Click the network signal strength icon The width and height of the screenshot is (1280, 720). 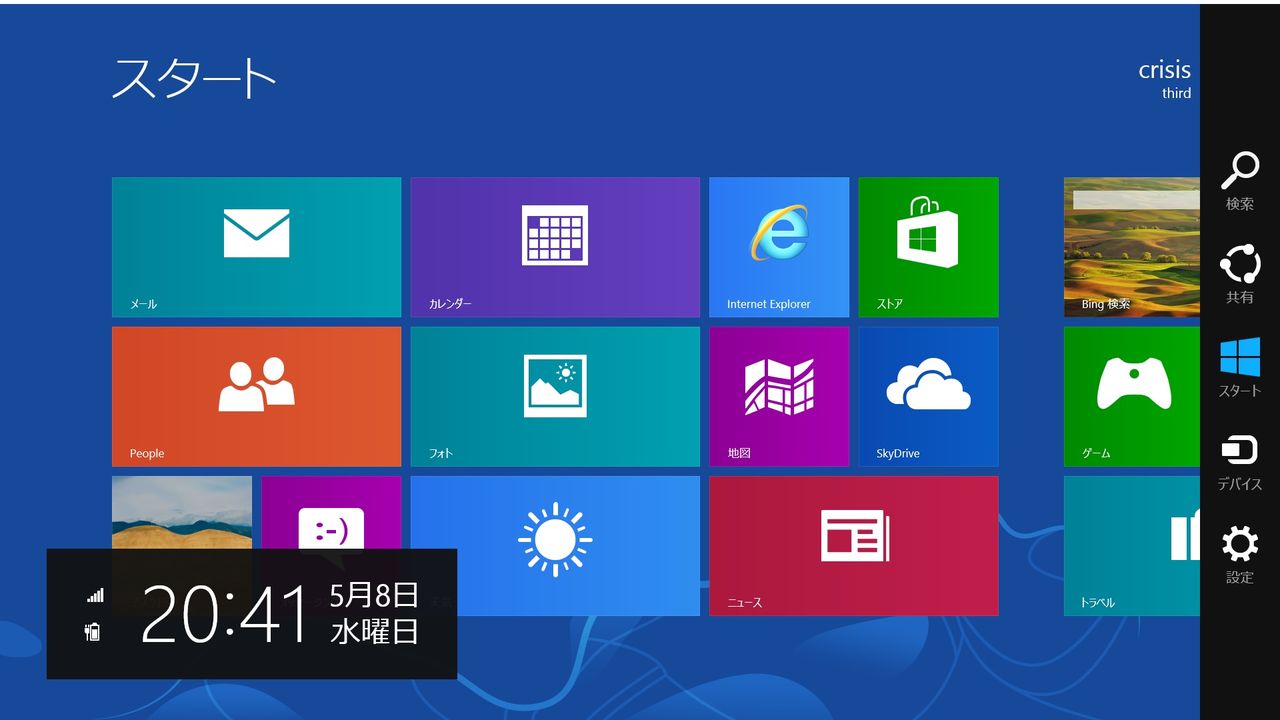[x=95, y=595]
